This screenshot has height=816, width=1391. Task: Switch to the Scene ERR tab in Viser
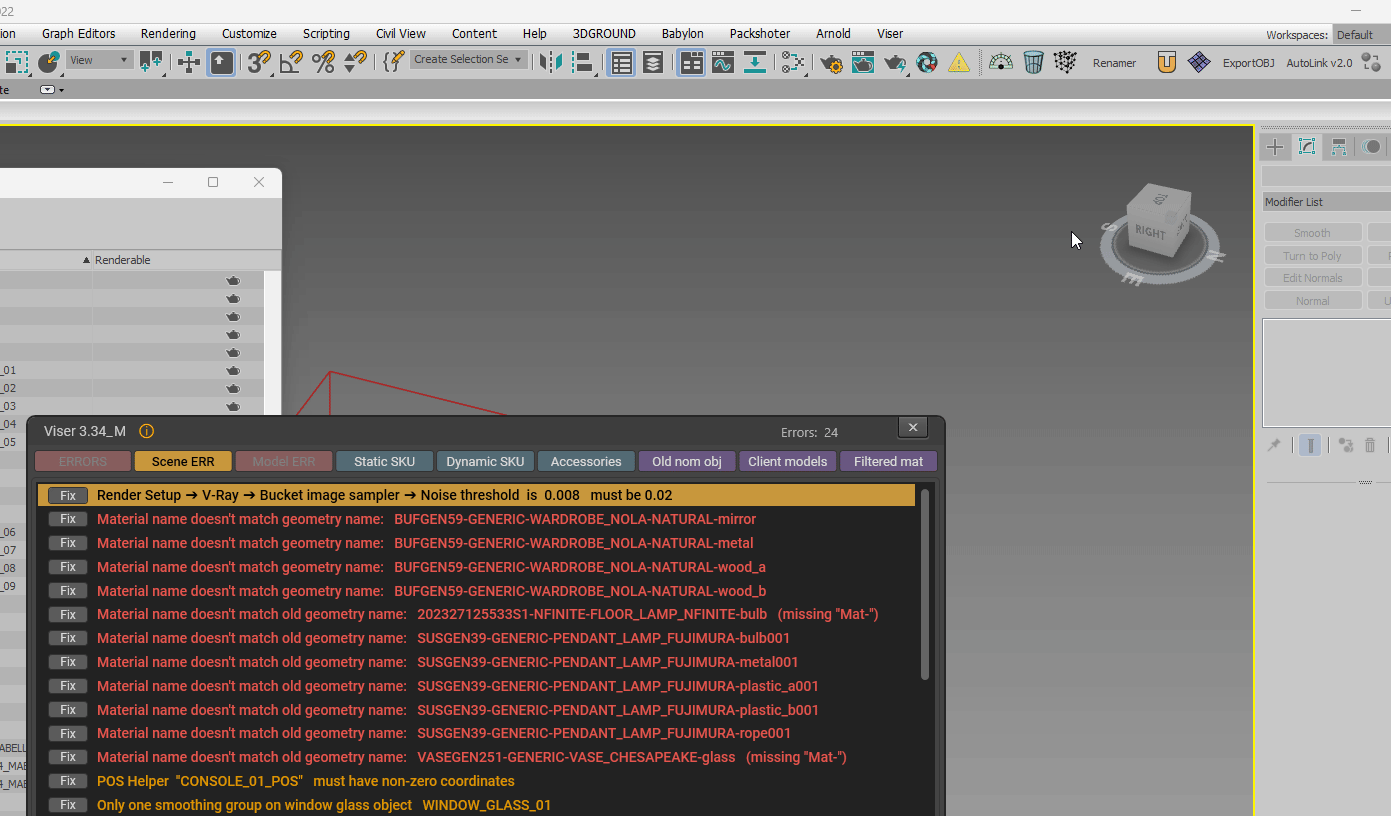(x=183, y=461)
